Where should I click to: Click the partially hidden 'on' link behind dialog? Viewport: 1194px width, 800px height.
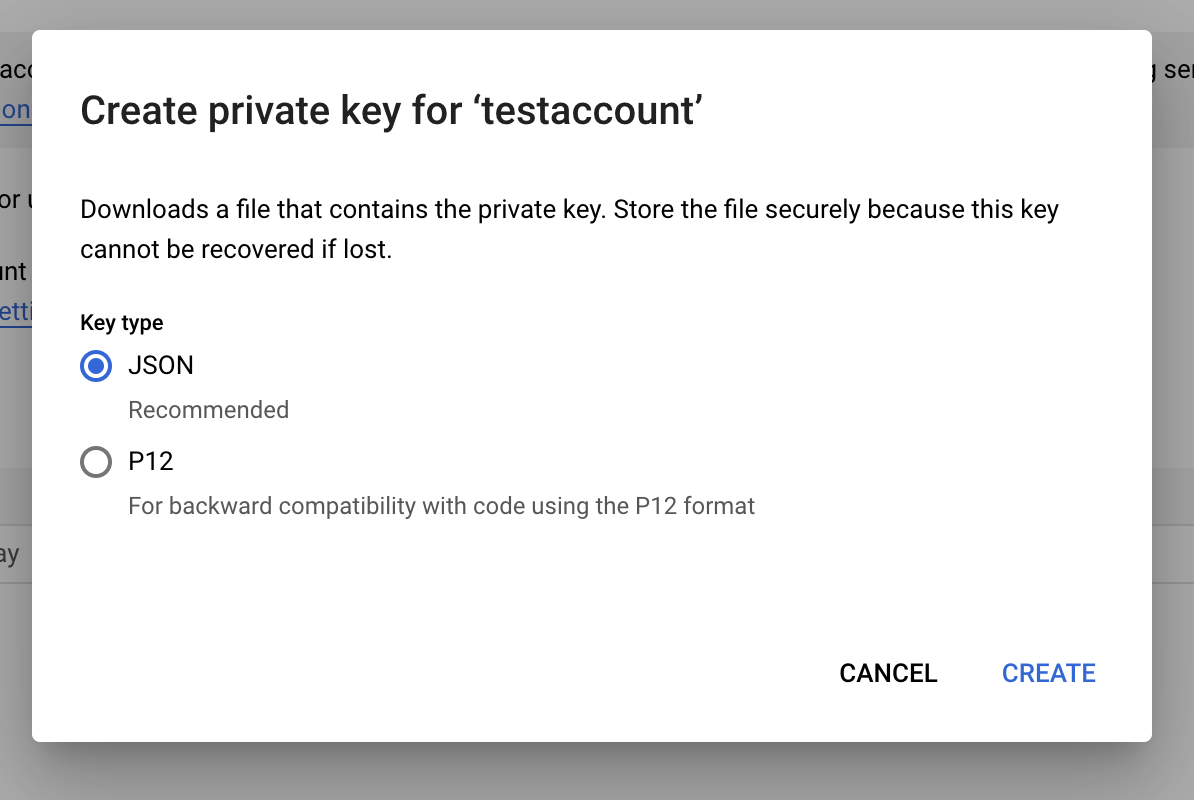pos(16,110)
